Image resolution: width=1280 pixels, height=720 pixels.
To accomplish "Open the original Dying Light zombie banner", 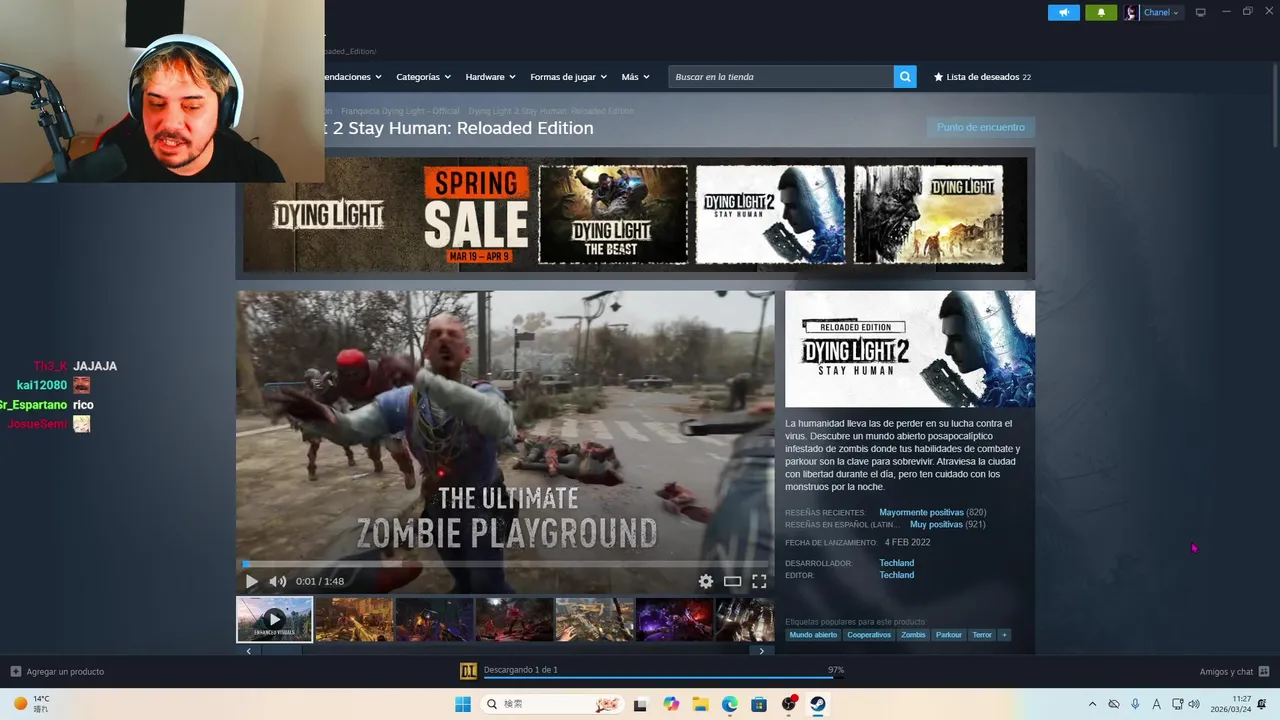I will [x=928, y=215].
